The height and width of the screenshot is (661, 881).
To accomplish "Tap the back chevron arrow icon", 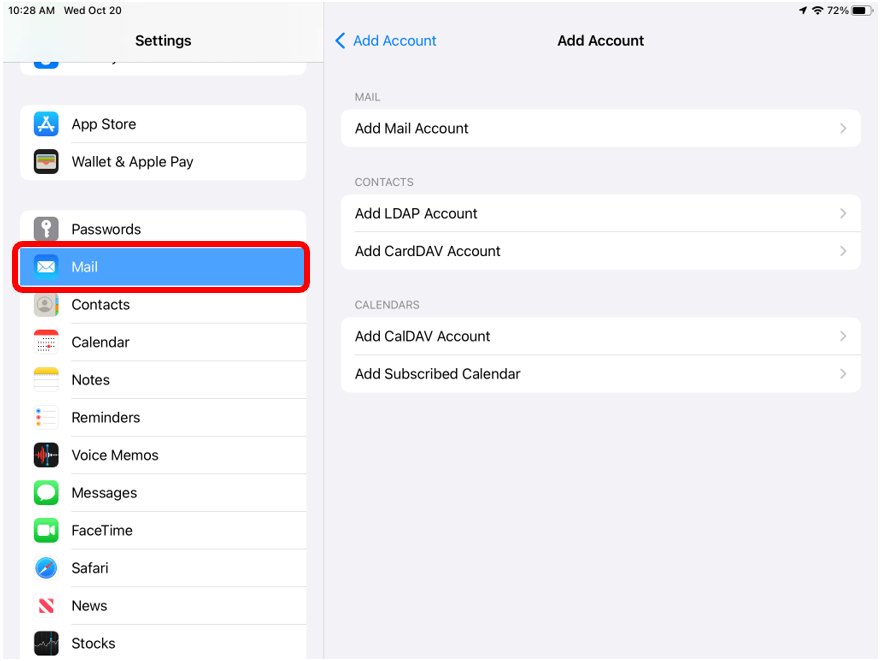I will pos(340,40).
